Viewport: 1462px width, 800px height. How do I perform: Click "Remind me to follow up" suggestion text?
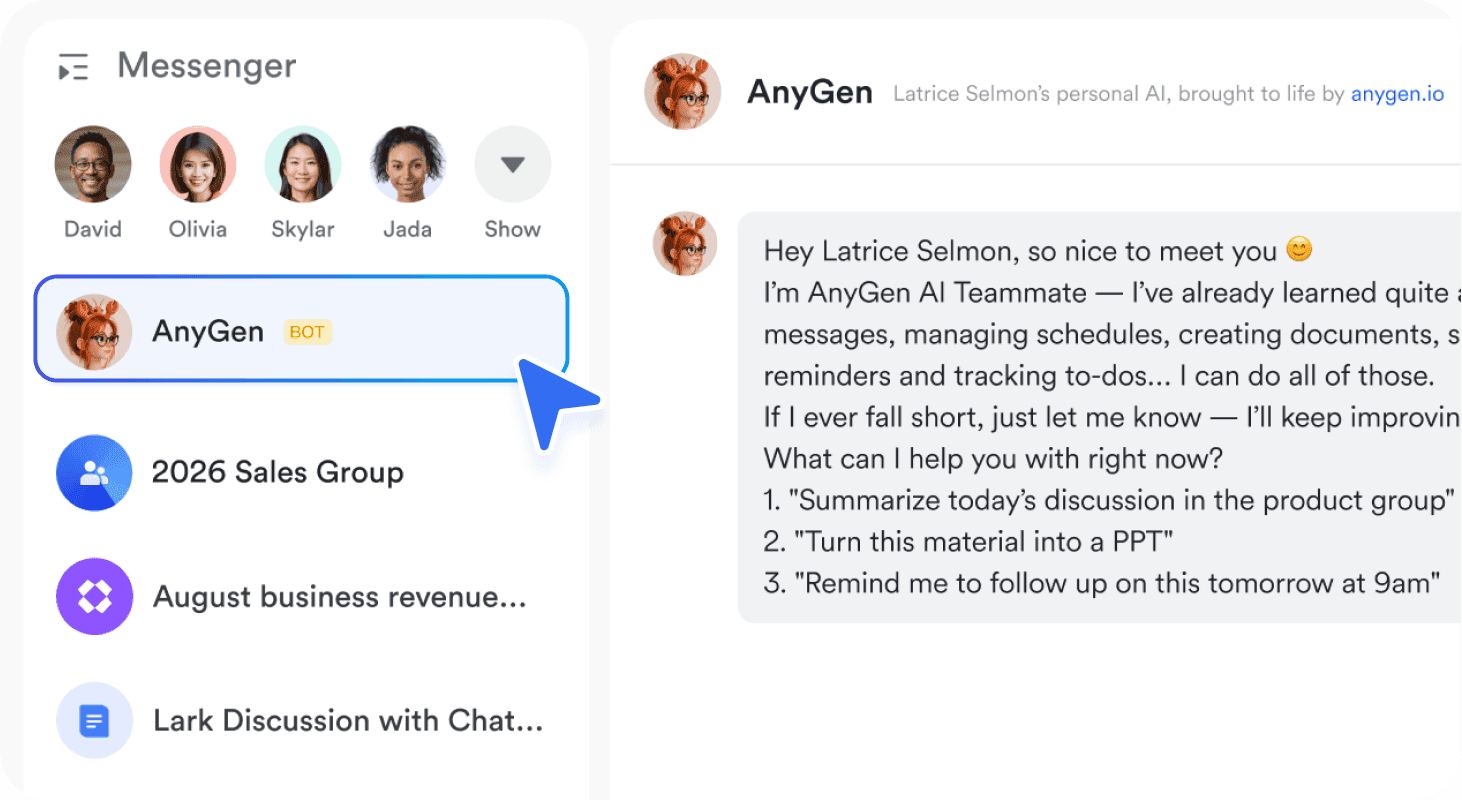[x=1102, y=583]
